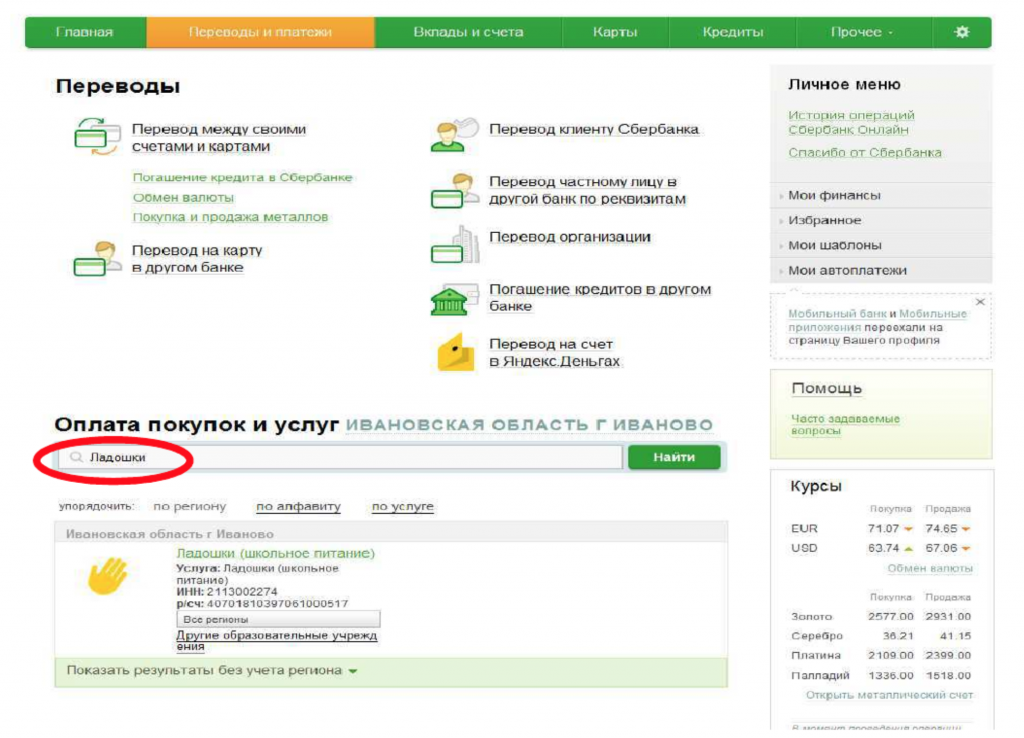
Task: Click the organization transfer building icon
Action: [x=454, y=245]
